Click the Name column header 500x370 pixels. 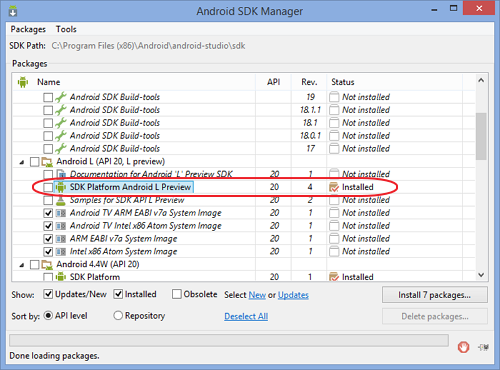click(x=134, y=82)
